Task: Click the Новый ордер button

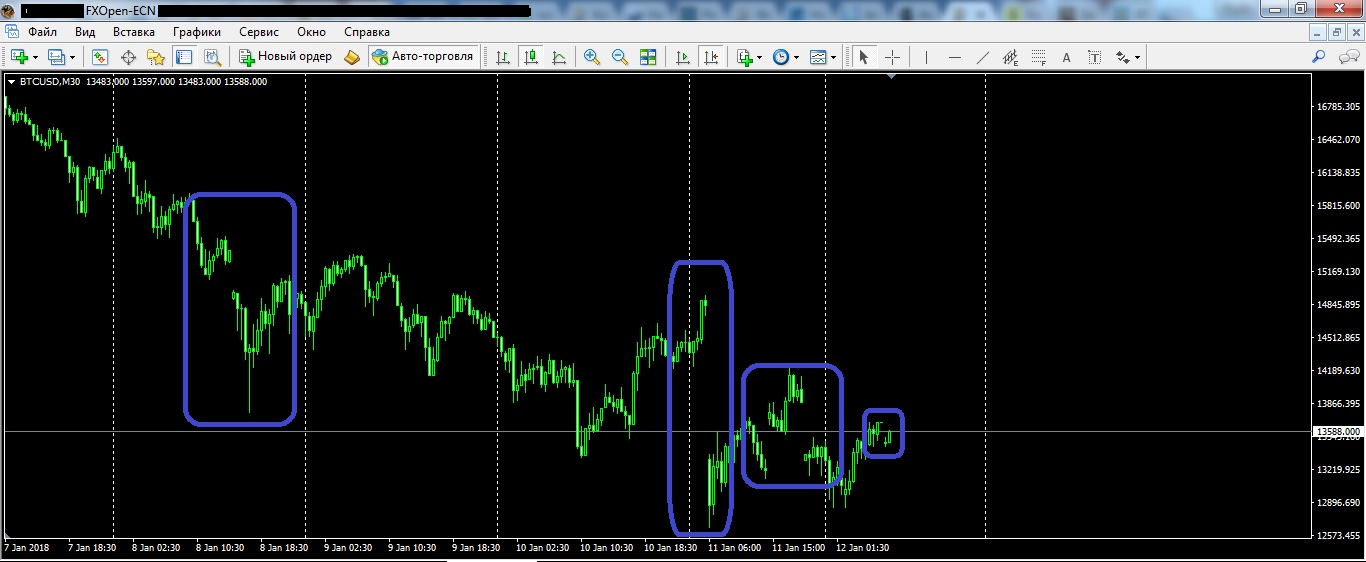Action: pyautogui.click(x=285, y=57)
